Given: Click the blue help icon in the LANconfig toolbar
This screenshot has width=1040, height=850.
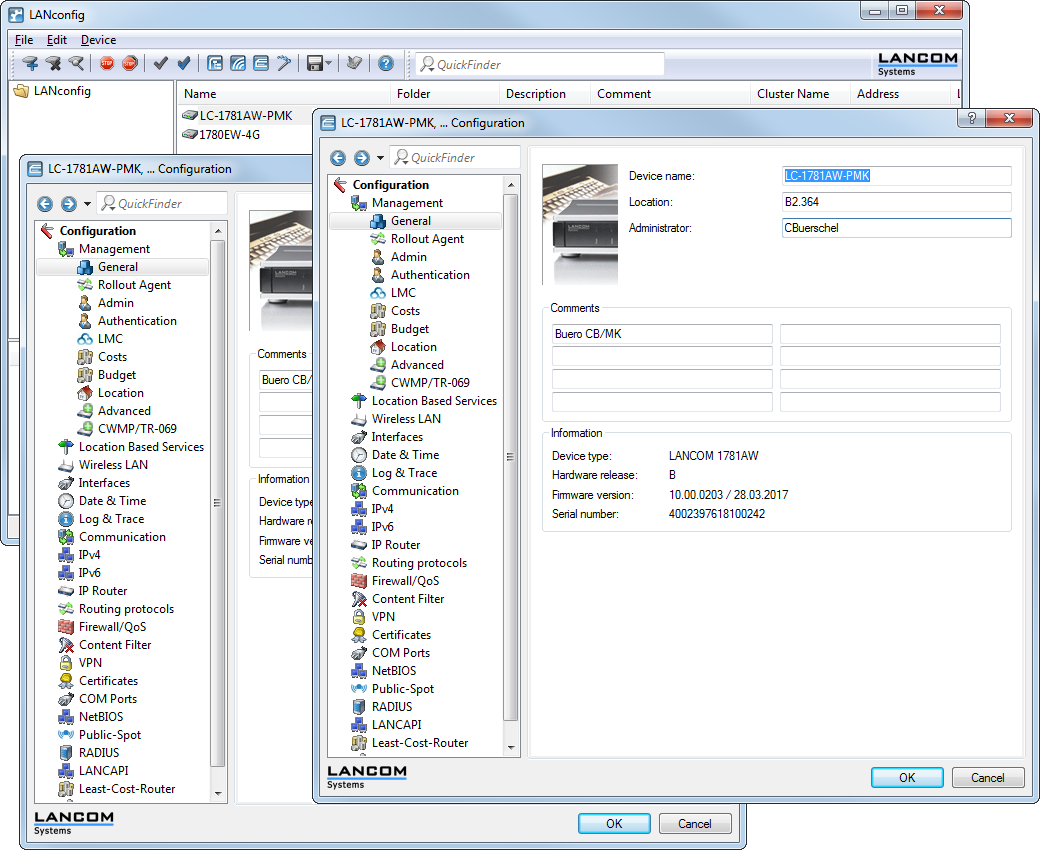Looking at the screenshot, I should pyautogui.click(x=386, y=63).
